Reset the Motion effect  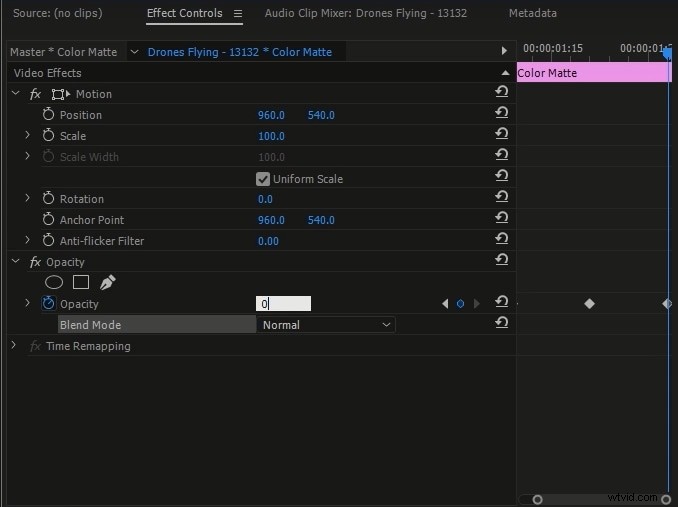[x=502, y=92]
